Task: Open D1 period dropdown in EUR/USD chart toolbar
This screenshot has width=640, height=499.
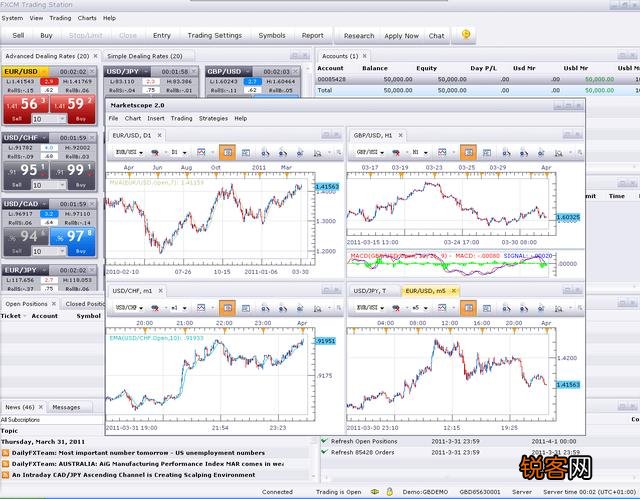Action: [184, 153]
